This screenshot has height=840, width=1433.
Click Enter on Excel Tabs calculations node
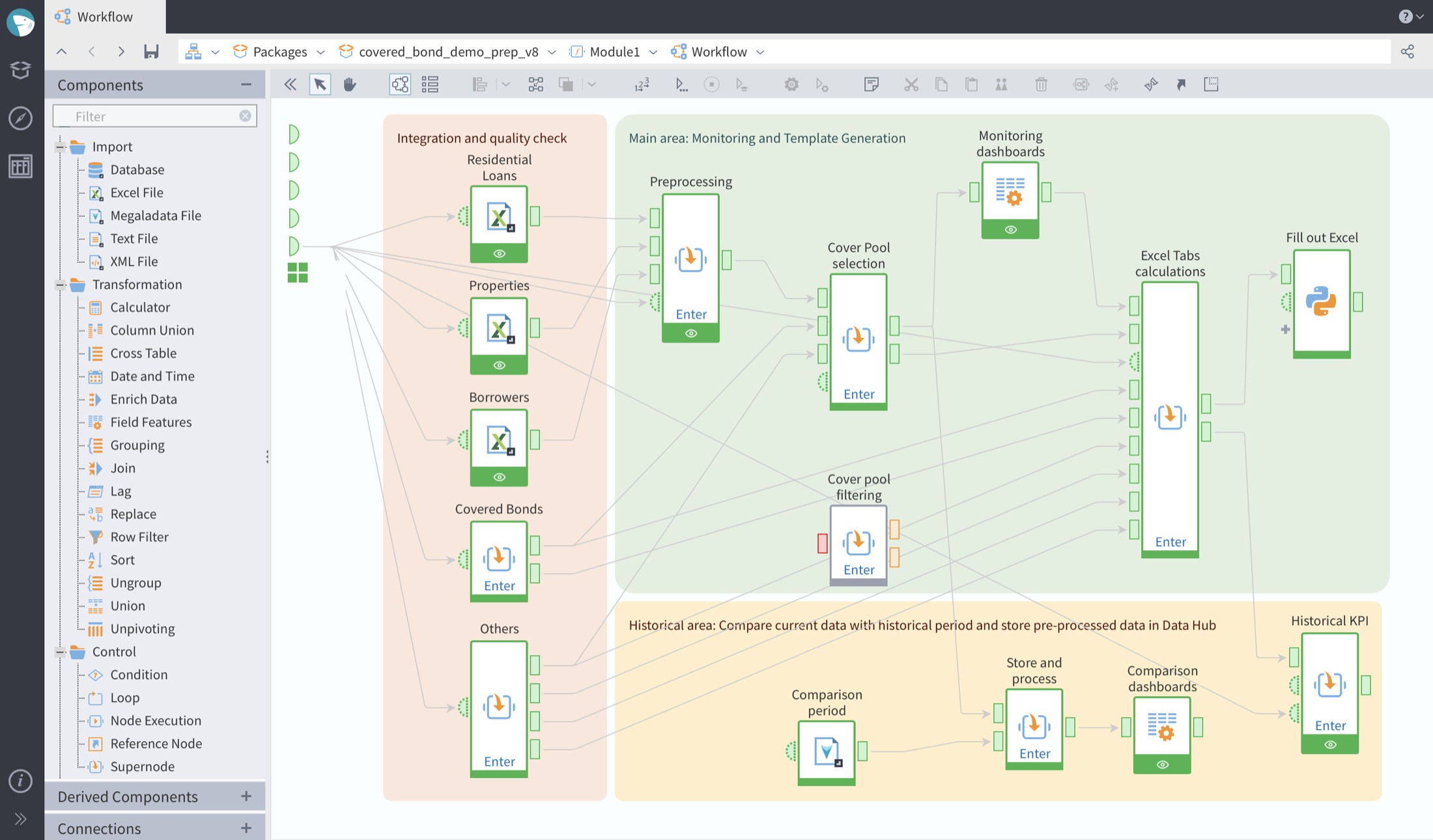pos(1170,542)
